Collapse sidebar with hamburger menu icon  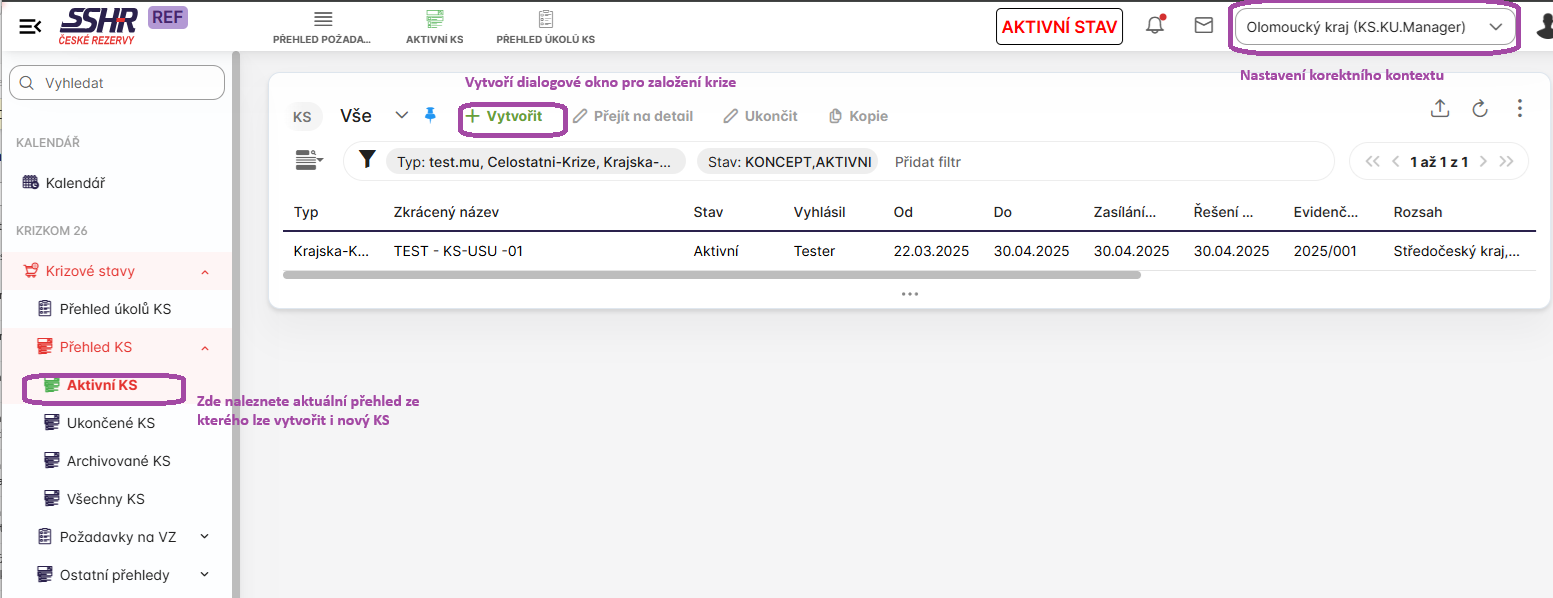[30, 27]
